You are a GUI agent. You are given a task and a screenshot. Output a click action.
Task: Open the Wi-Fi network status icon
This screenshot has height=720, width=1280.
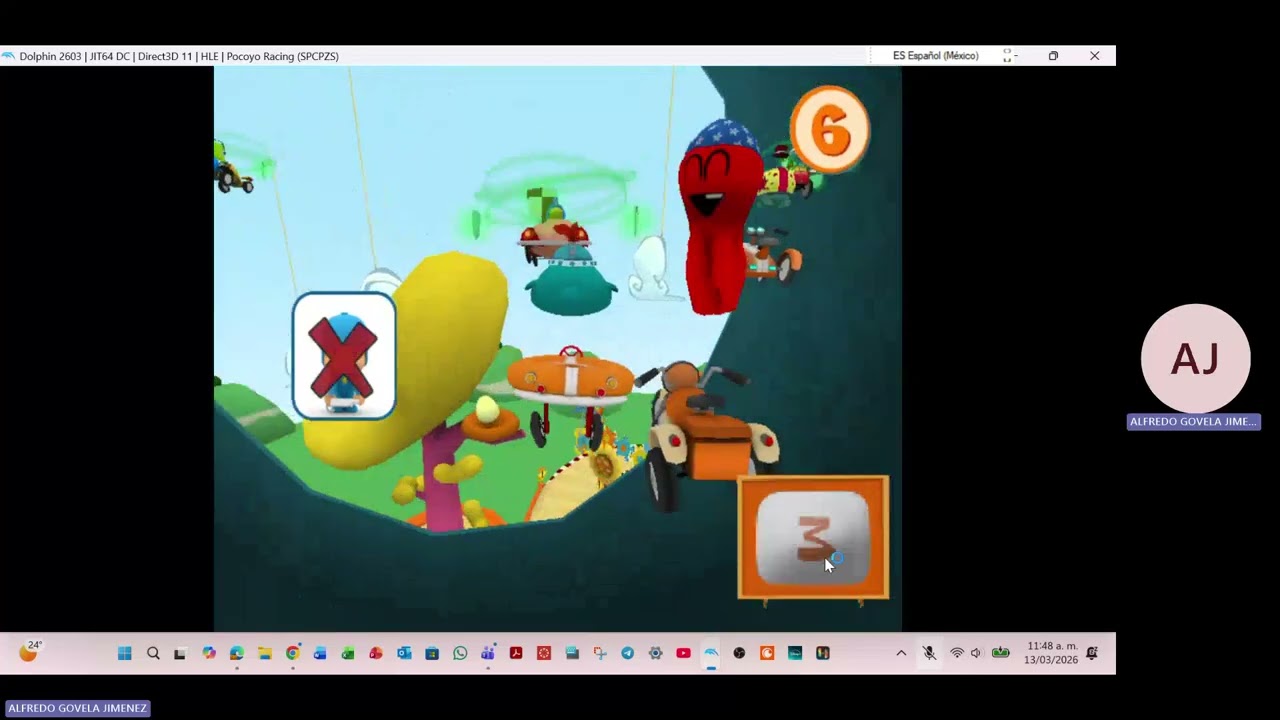(957, 653)
